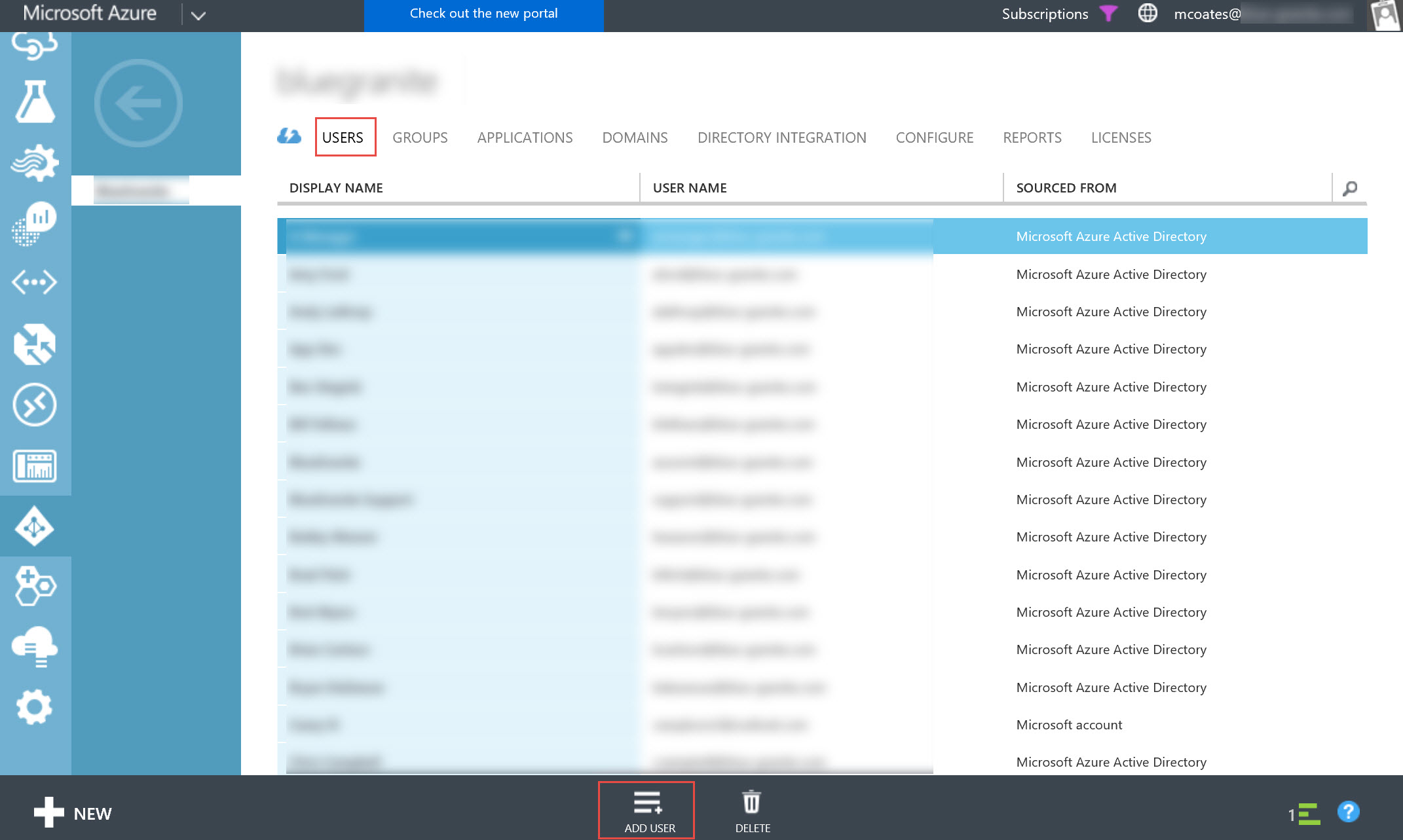
Task: Click the top cloud service sidebar icon
Action: point(35,46)
